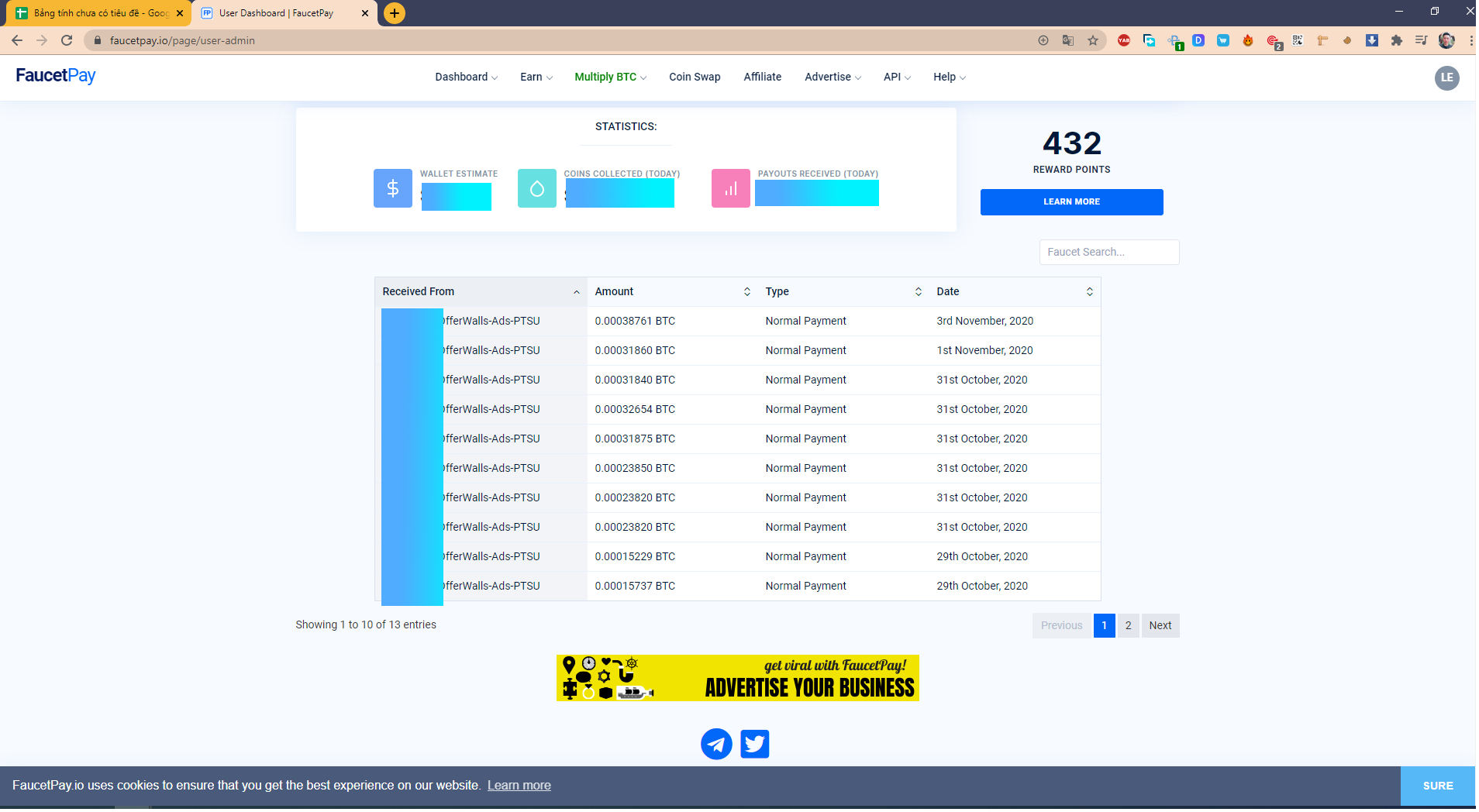The height and width of the screenshot is (812, 1479).
Task: Open the Telegram channel icon
Action: [716, 744]
